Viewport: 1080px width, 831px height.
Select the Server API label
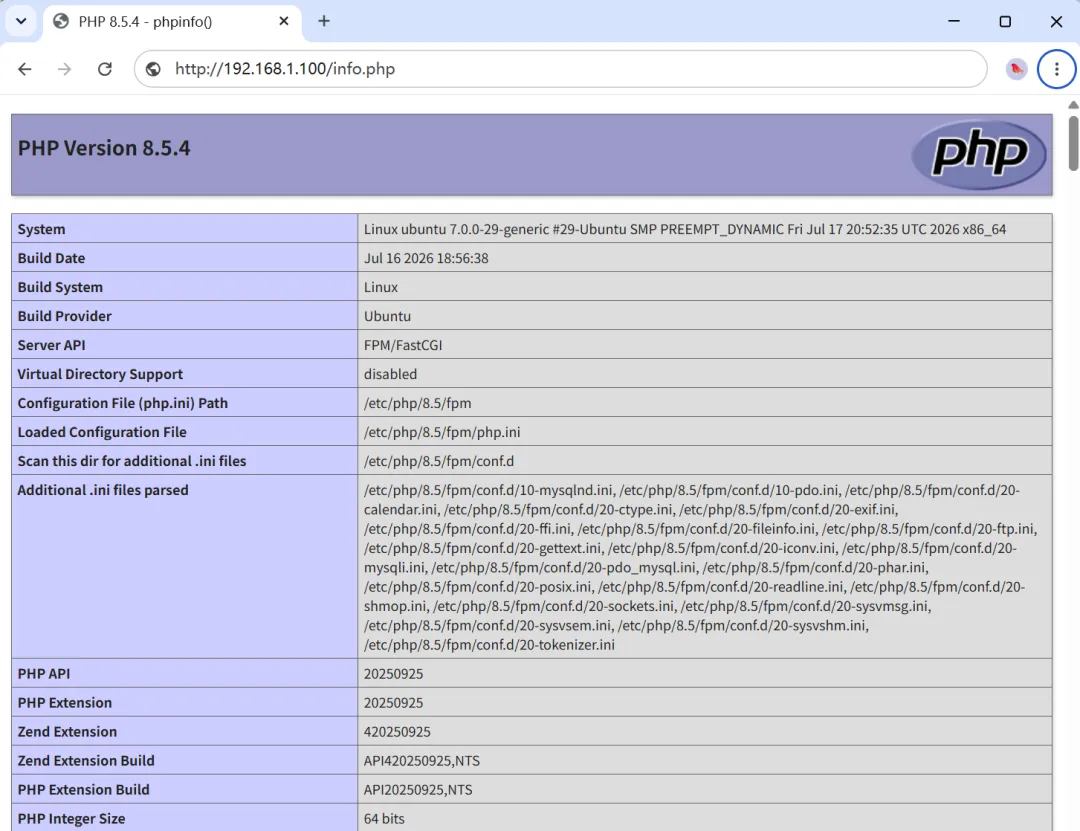pos(52,345)
